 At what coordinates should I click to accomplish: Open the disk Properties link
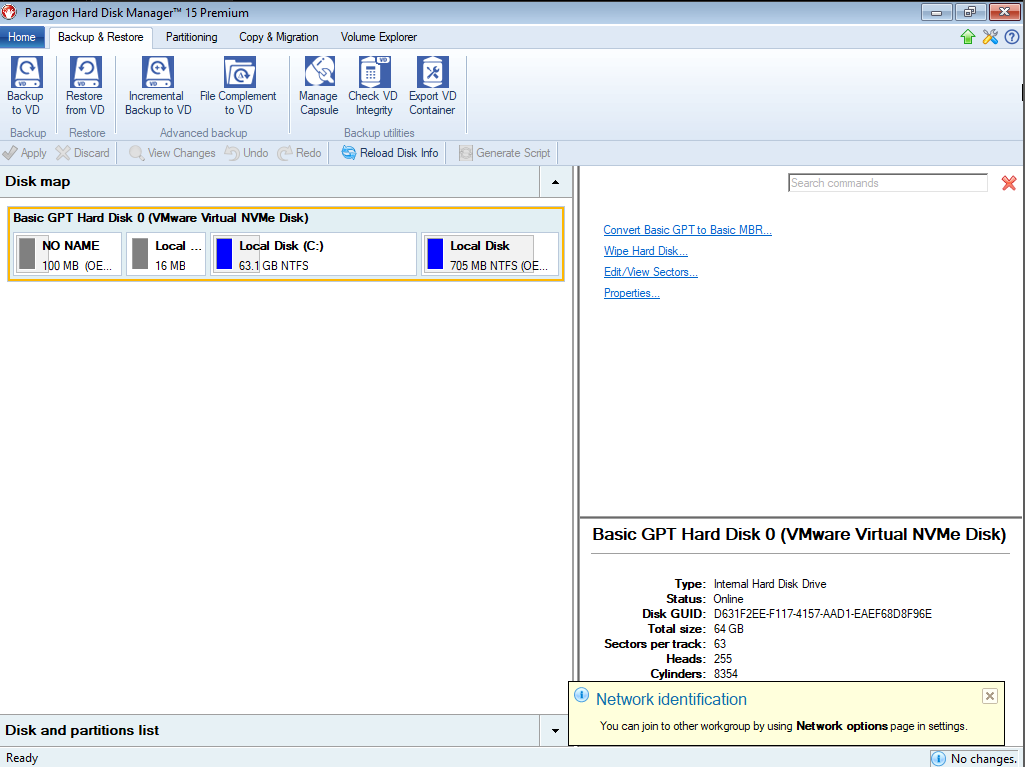(631, 293)
